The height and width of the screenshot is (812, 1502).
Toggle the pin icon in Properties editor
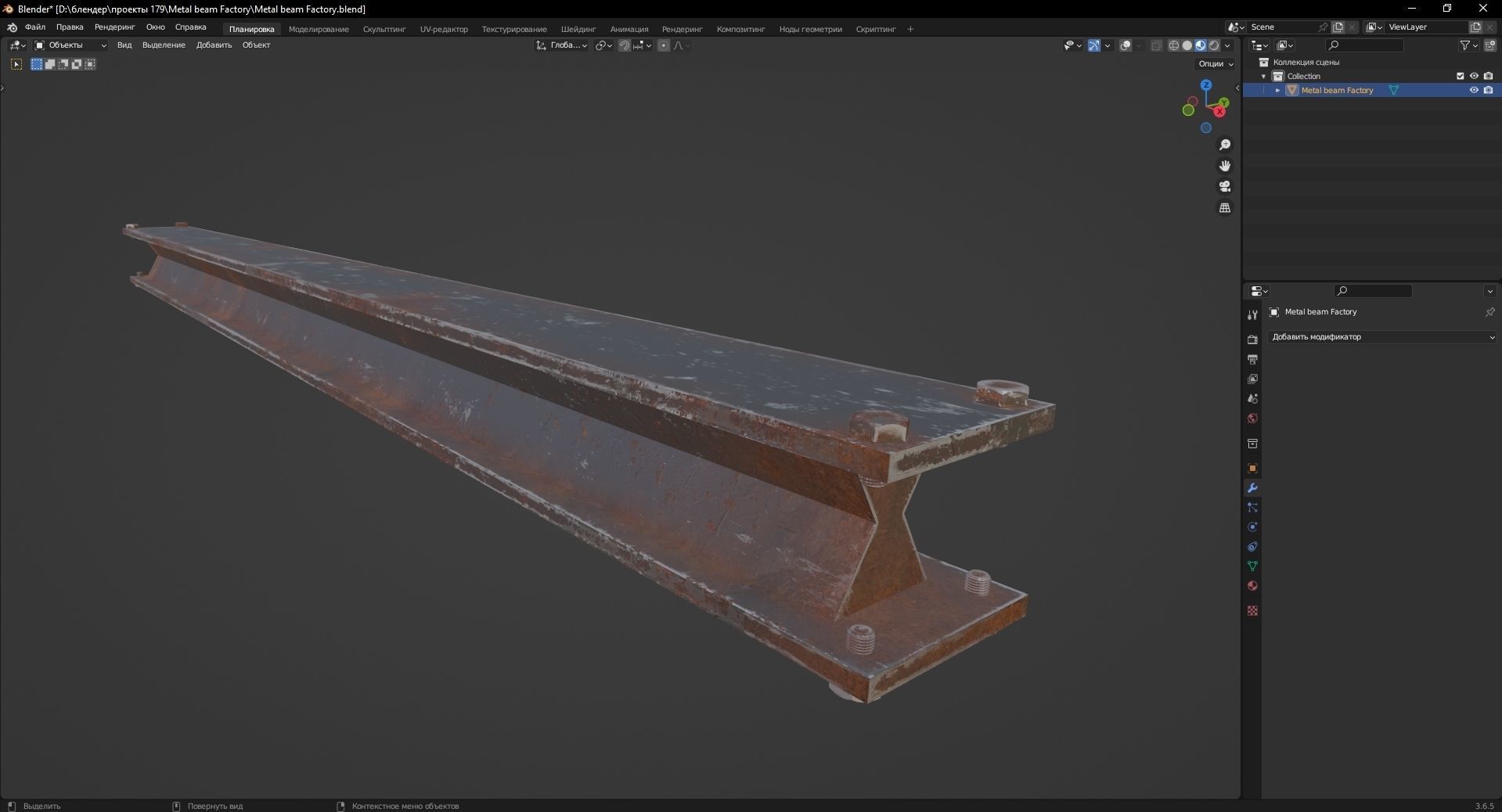tap(1489, 312)
